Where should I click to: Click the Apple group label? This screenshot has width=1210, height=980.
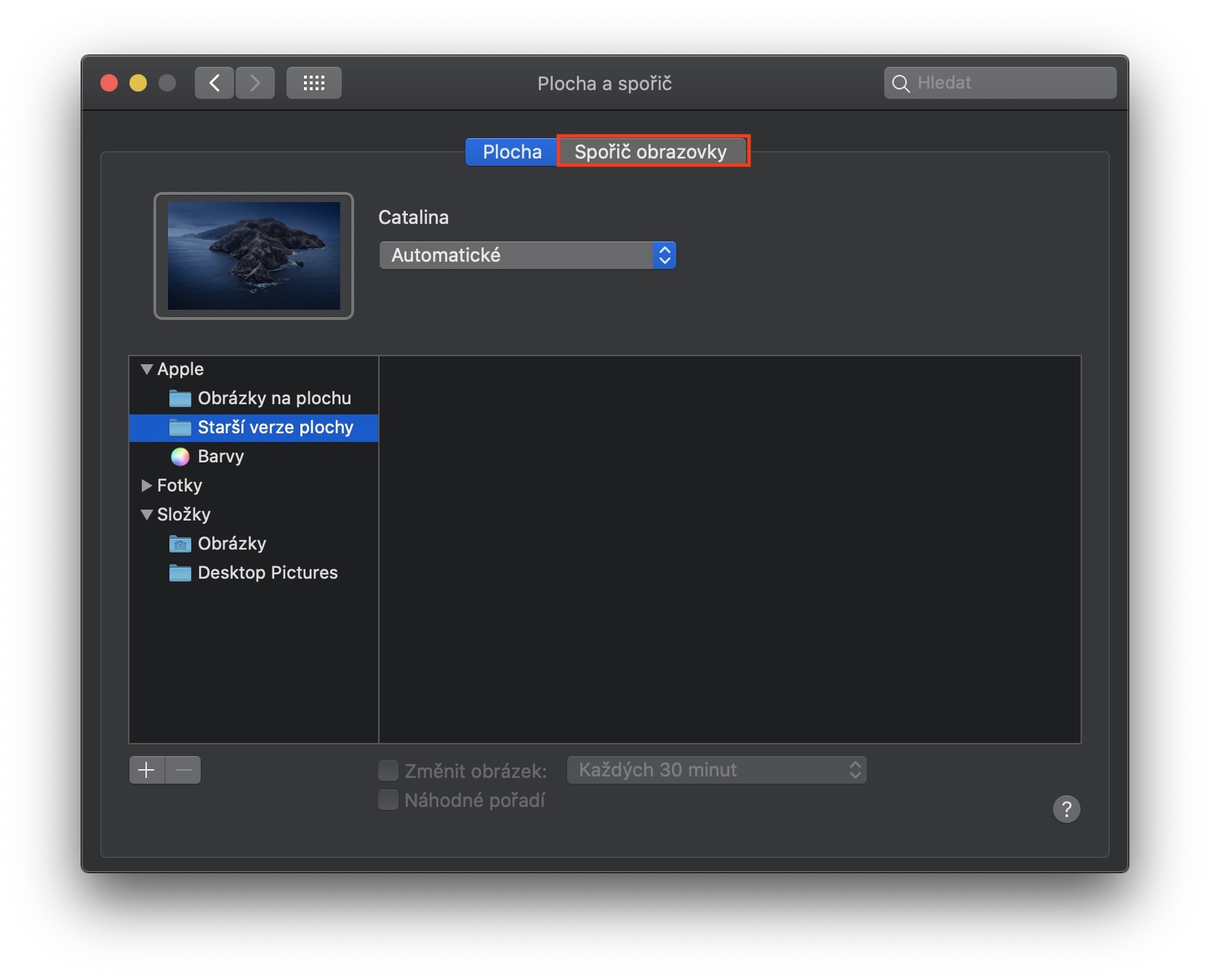[180, 369]
